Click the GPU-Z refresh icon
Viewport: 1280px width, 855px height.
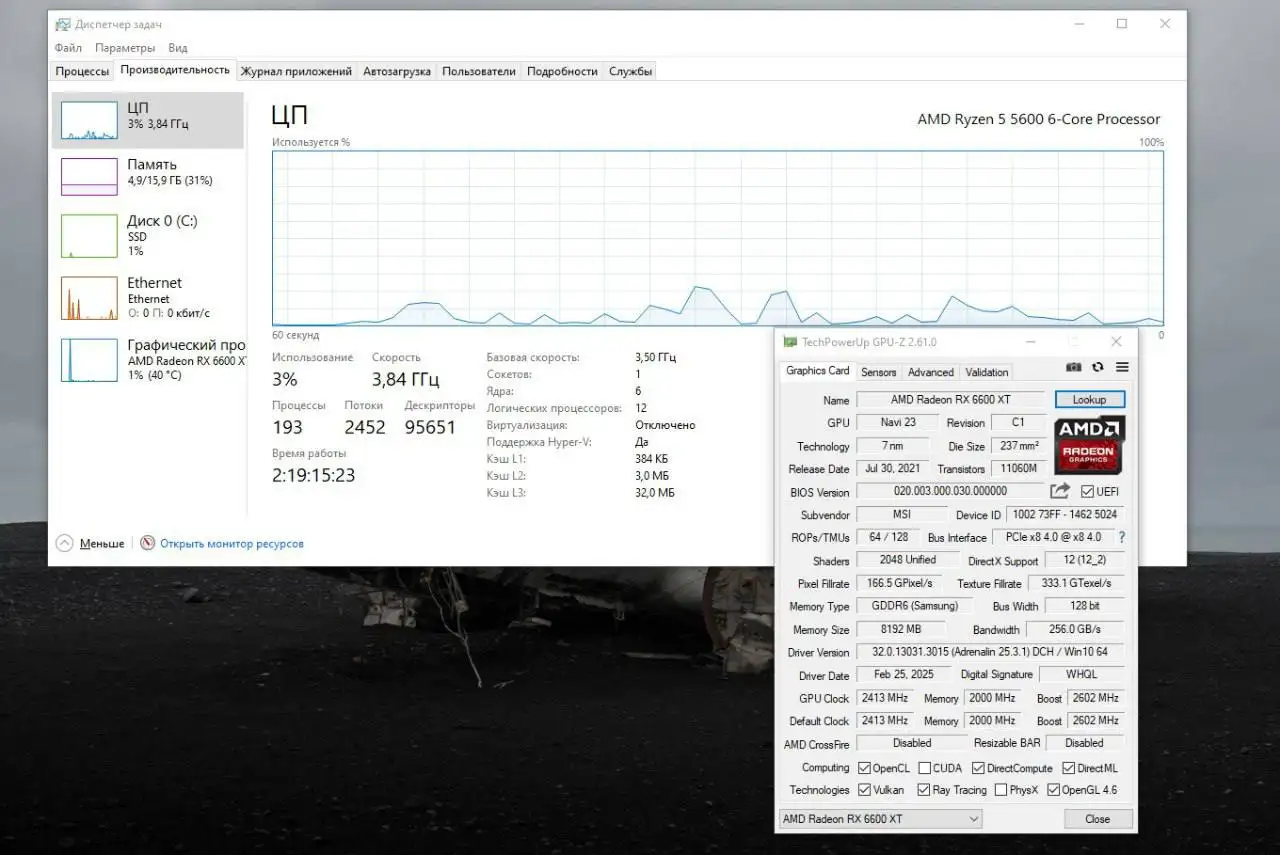point(1098,368)
